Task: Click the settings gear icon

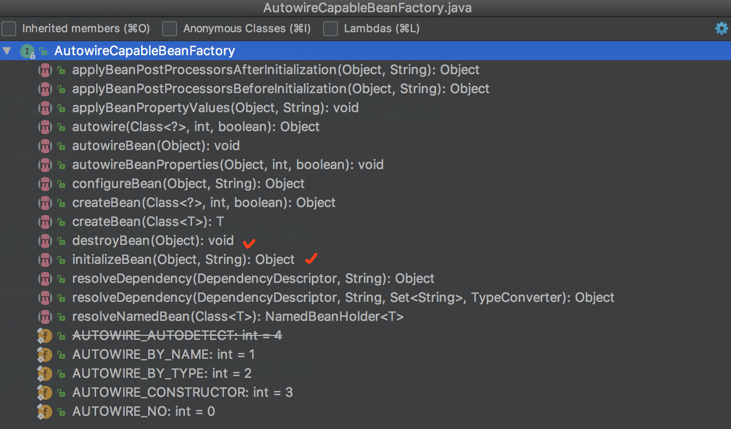Action: tap(721, 29)
